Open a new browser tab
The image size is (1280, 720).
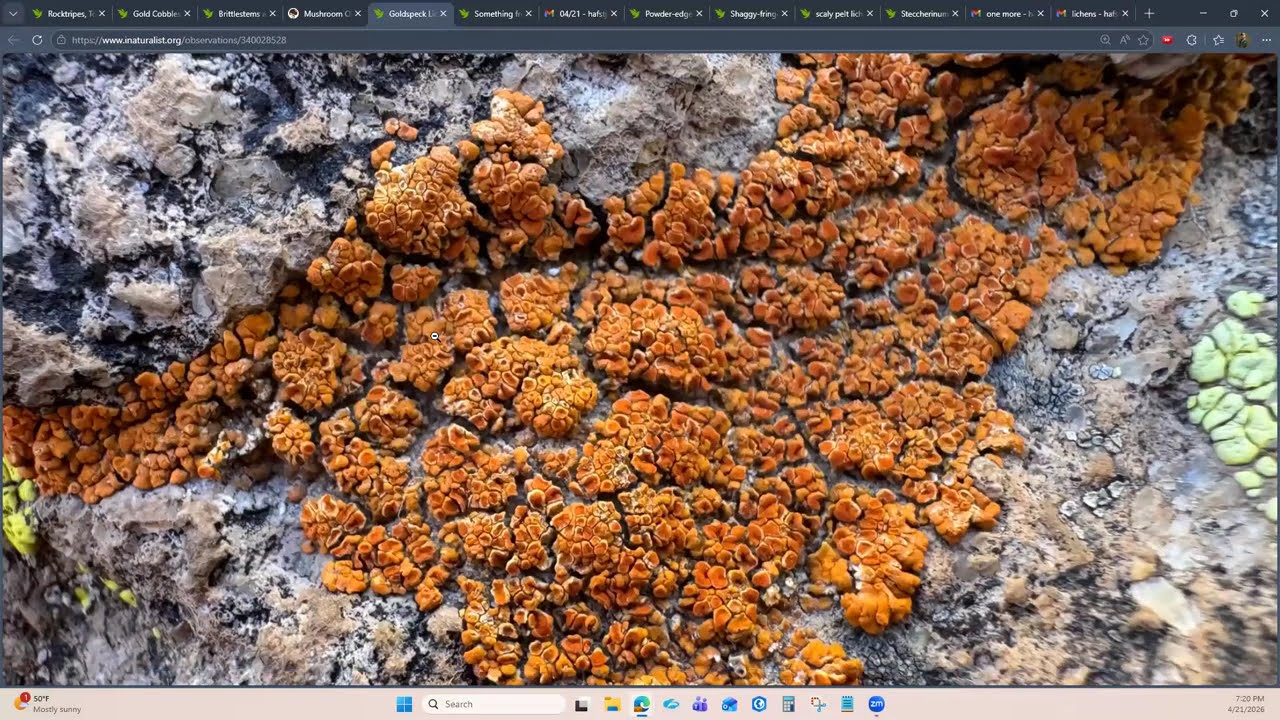pyautogui.click(x=1148, y=14)
